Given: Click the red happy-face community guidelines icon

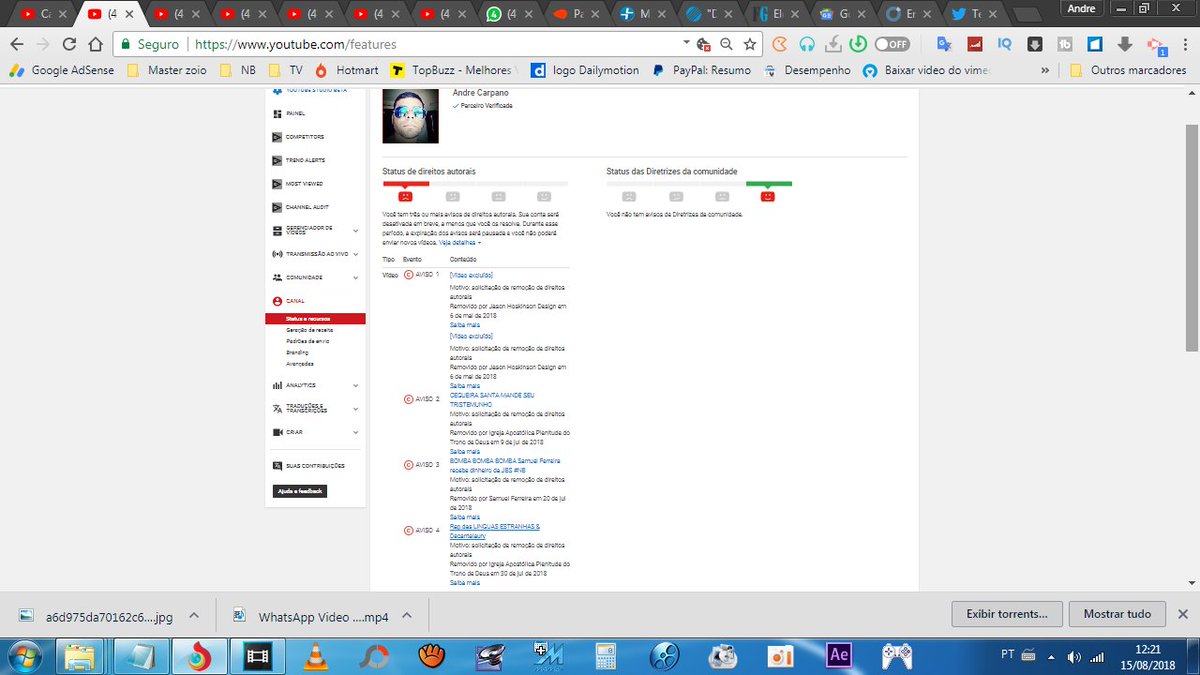Looking at the screenshot, I should [x=768, y=197].
